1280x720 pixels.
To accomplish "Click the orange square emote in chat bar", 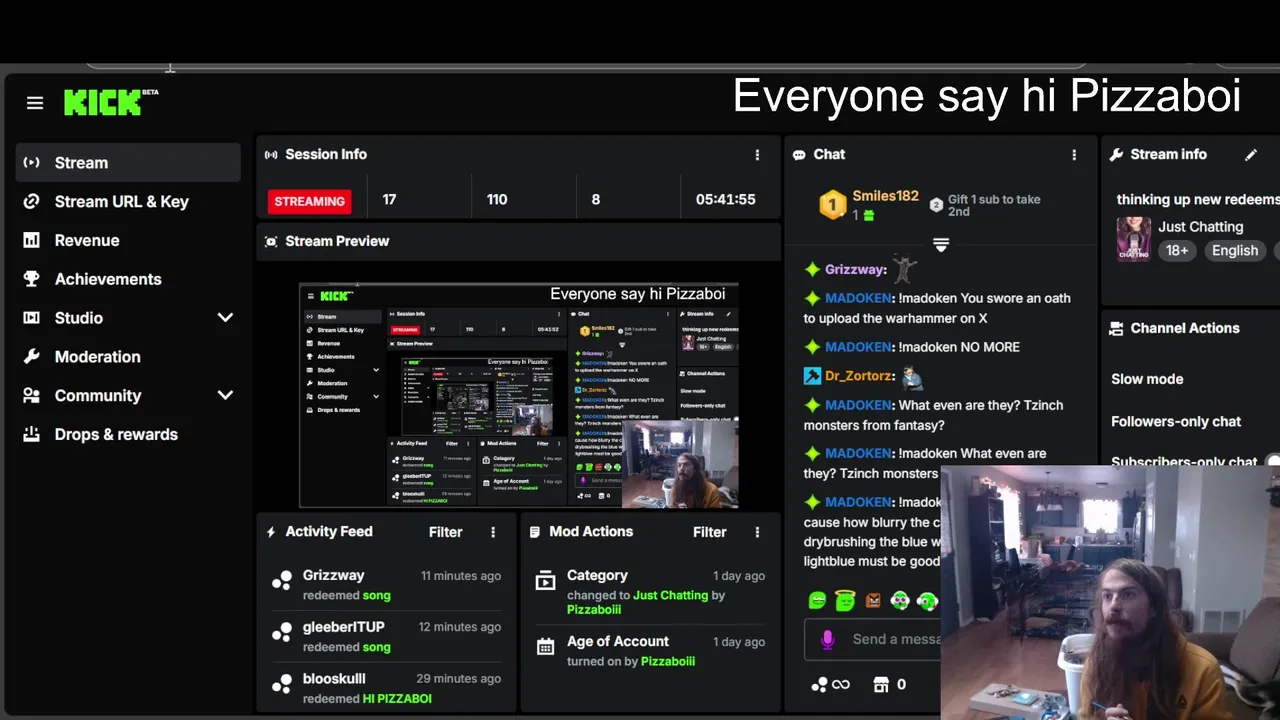I will click(873, 601).
